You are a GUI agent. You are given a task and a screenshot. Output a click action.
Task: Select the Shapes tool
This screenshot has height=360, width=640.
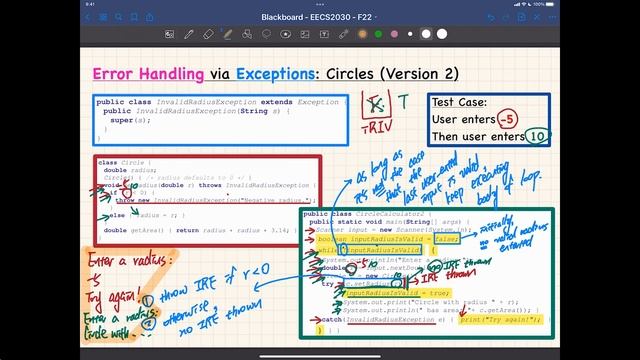click(x=247, y=34)
